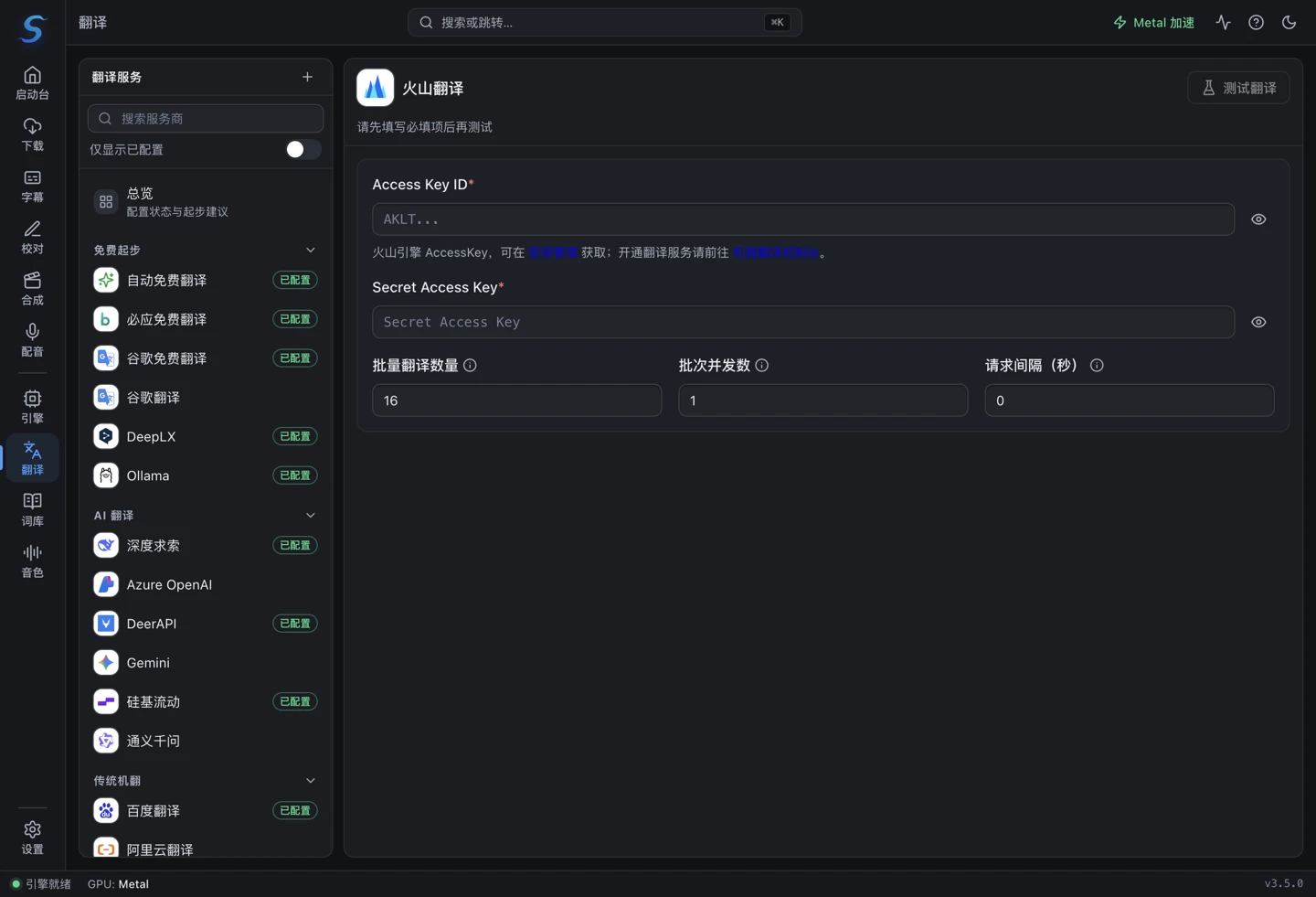Open the activity monitor pulse icon
This screenshot has height=897, width=1316.
1223,22
